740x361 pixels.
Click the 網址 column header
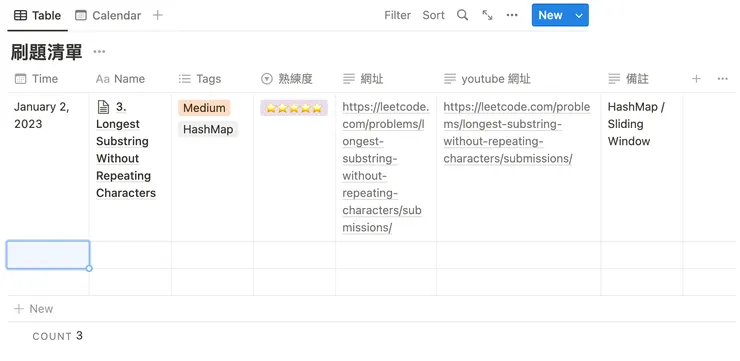pos(386,79)
